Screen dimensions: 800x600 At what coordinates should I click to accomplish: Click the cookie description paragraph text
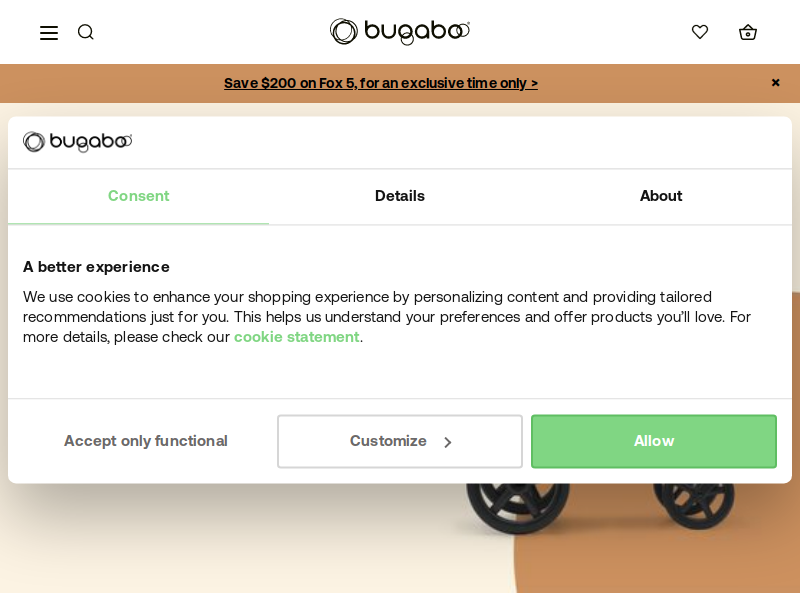tap(387, 317)
